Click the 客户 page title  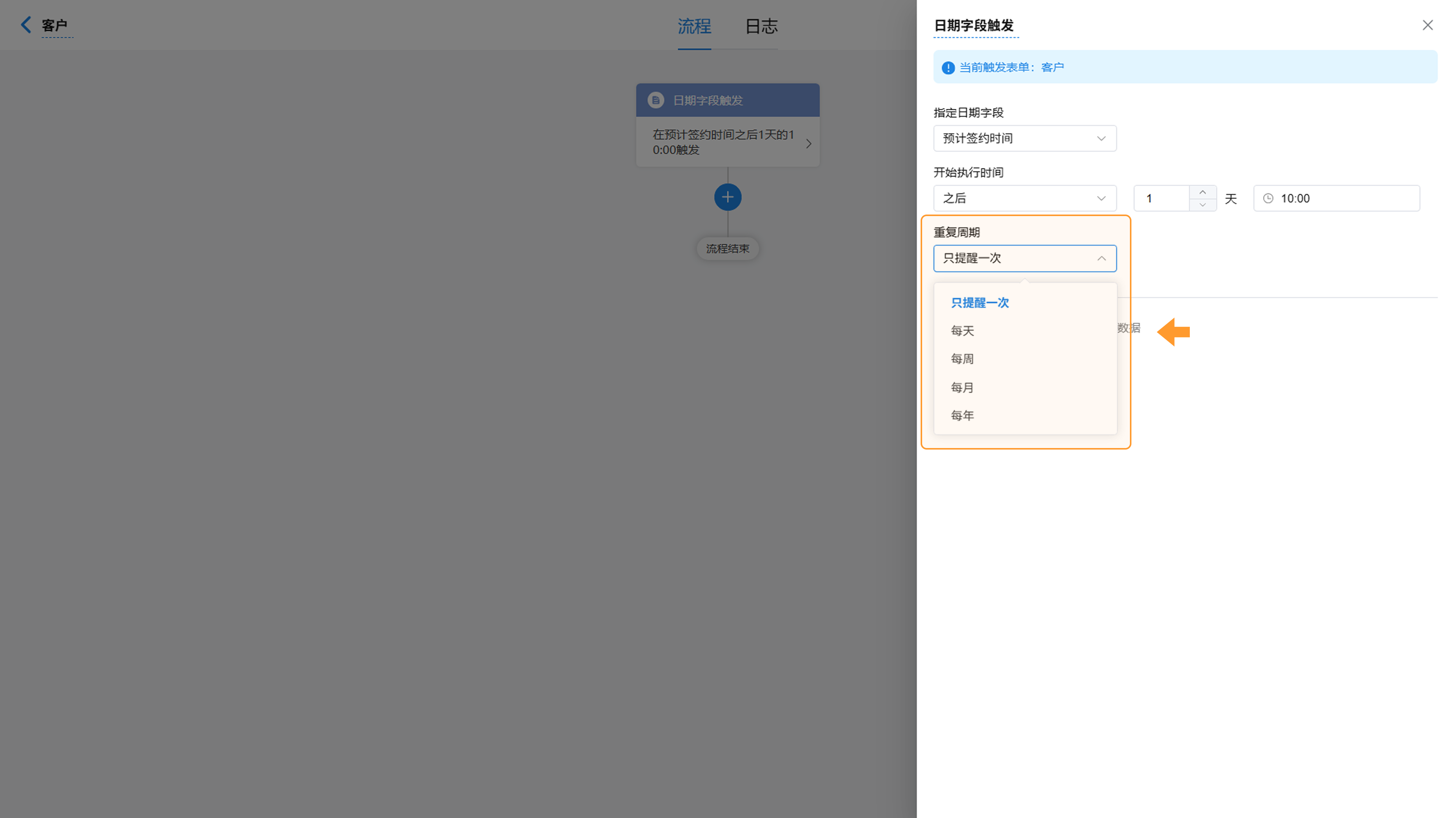(55, 25)
